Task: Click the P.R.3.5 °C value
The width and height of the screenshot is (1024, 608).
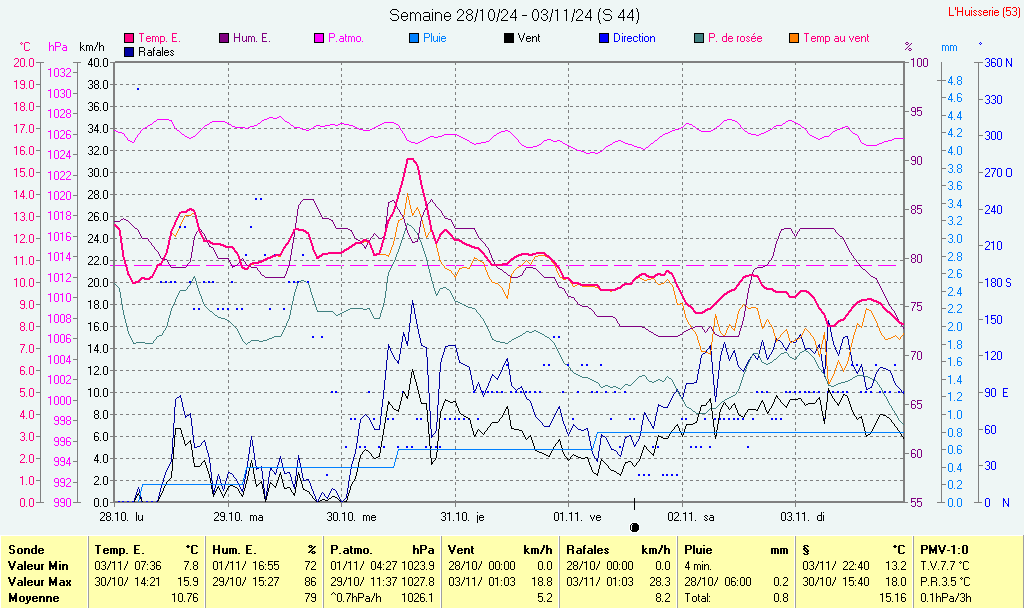Action: [x=945, y=582]
